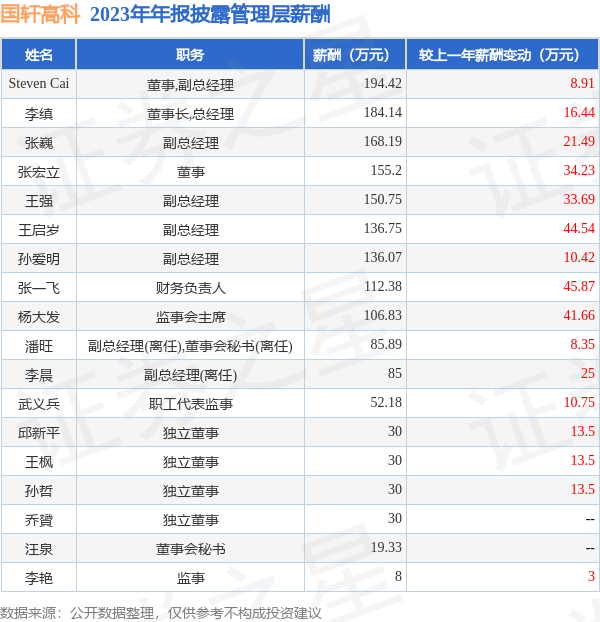600x622 pixels.
Task: Select the name 张一飞
Action: (x=38, y=288)
